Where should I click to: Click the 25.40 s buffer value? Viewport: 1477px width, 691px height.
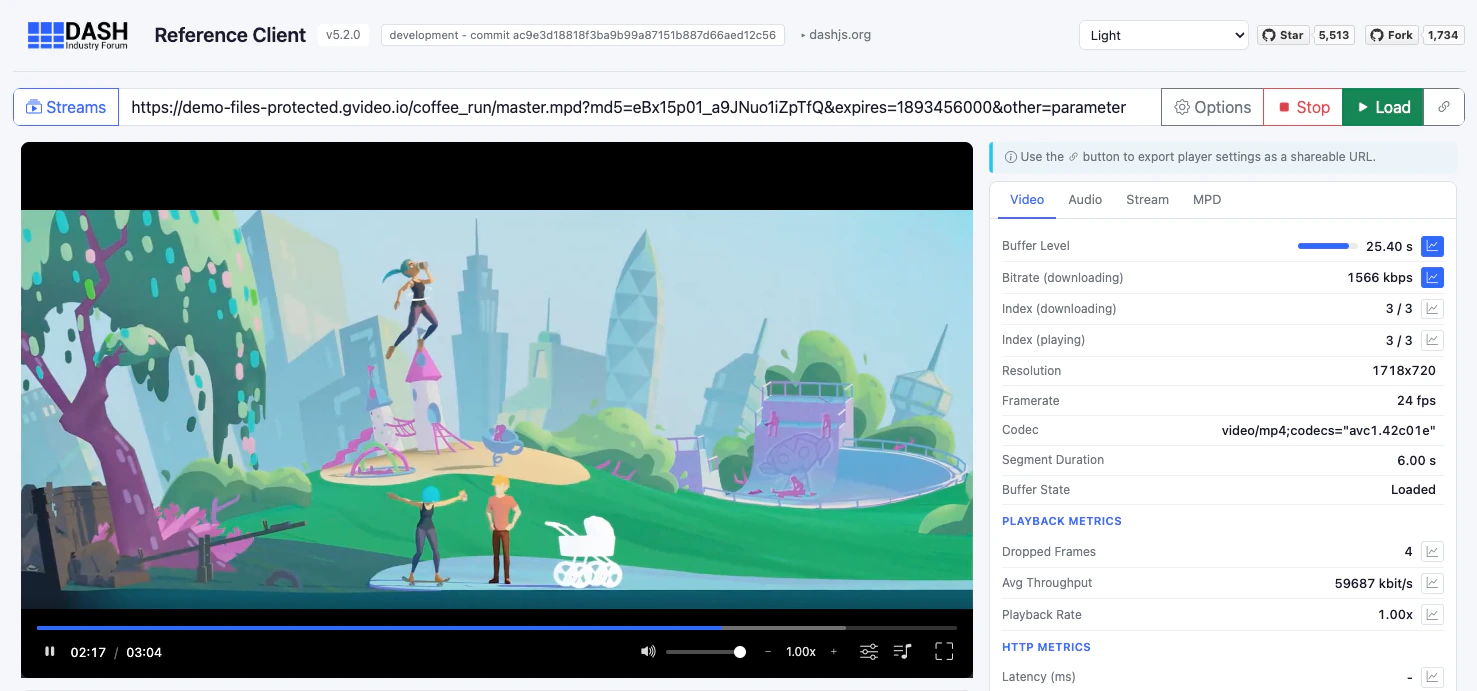(x=1389, y=246)
